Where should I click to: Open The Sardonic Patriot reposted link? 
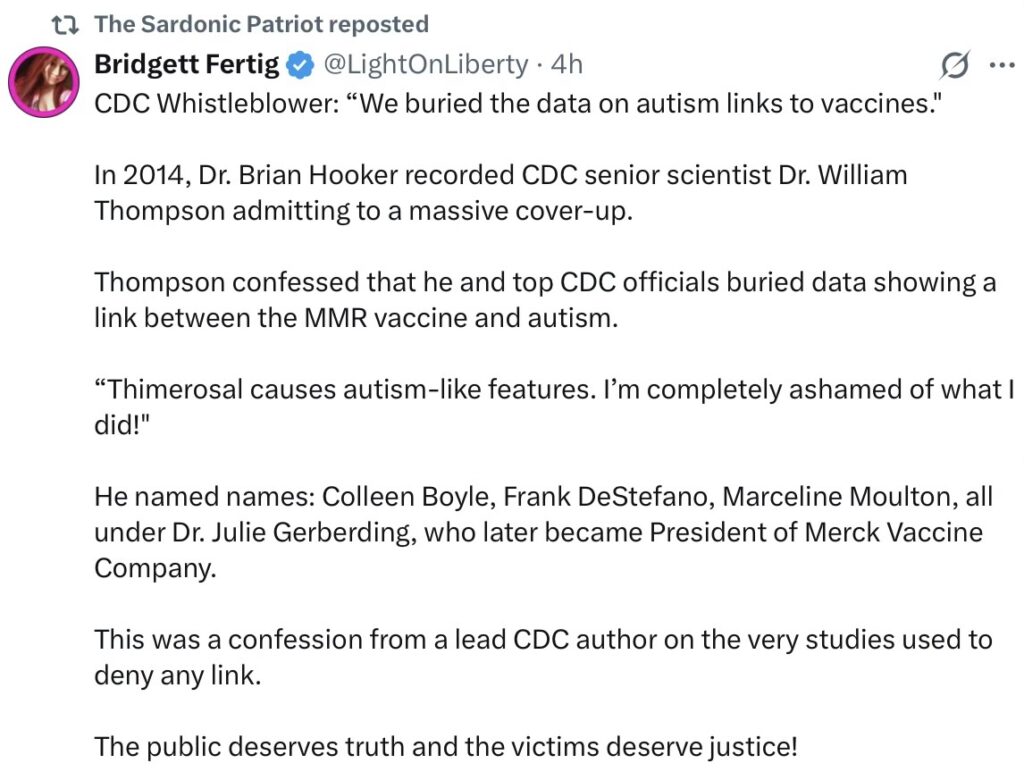[x=261, y=24]
